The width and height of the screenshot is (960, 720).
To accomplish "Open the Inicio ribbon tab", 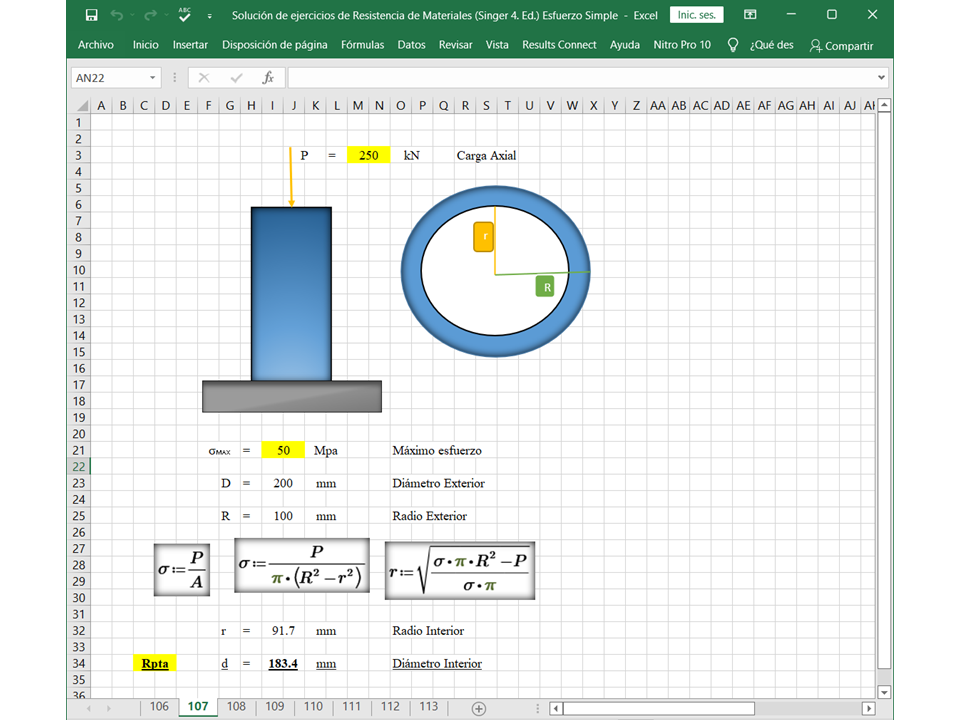I will tap(146, 45).
